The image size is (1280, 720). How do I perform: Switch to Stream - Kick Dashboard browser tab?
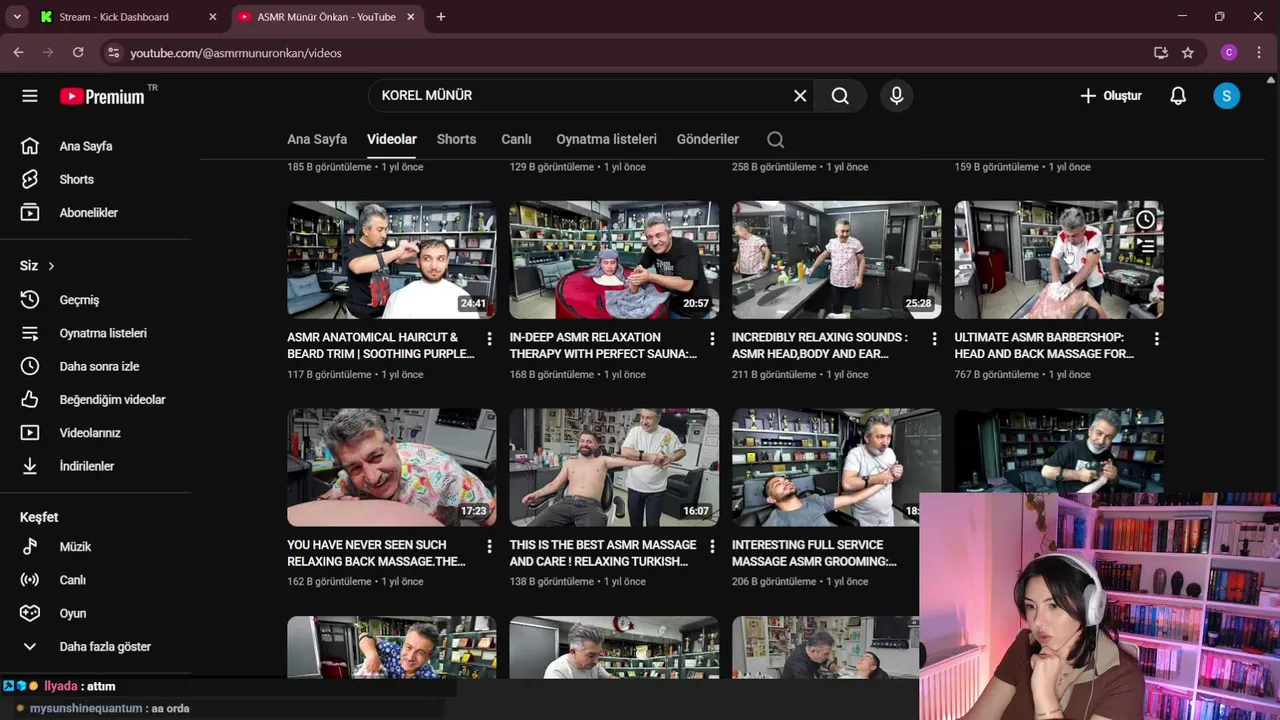pyautogui.click(x=114, y=17)
